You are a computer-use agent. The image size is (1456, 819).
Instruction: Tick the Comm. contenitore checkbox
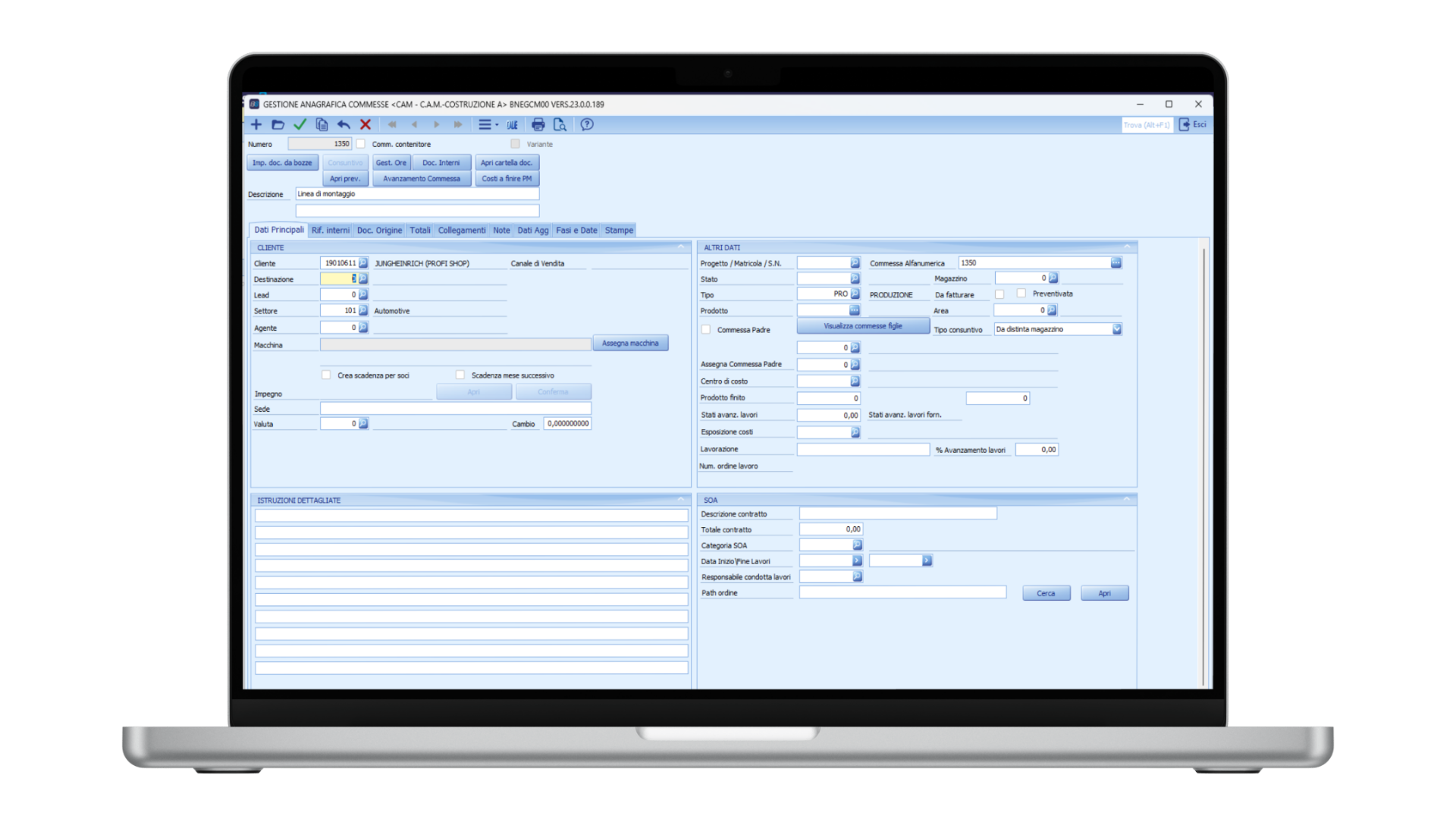361,143
